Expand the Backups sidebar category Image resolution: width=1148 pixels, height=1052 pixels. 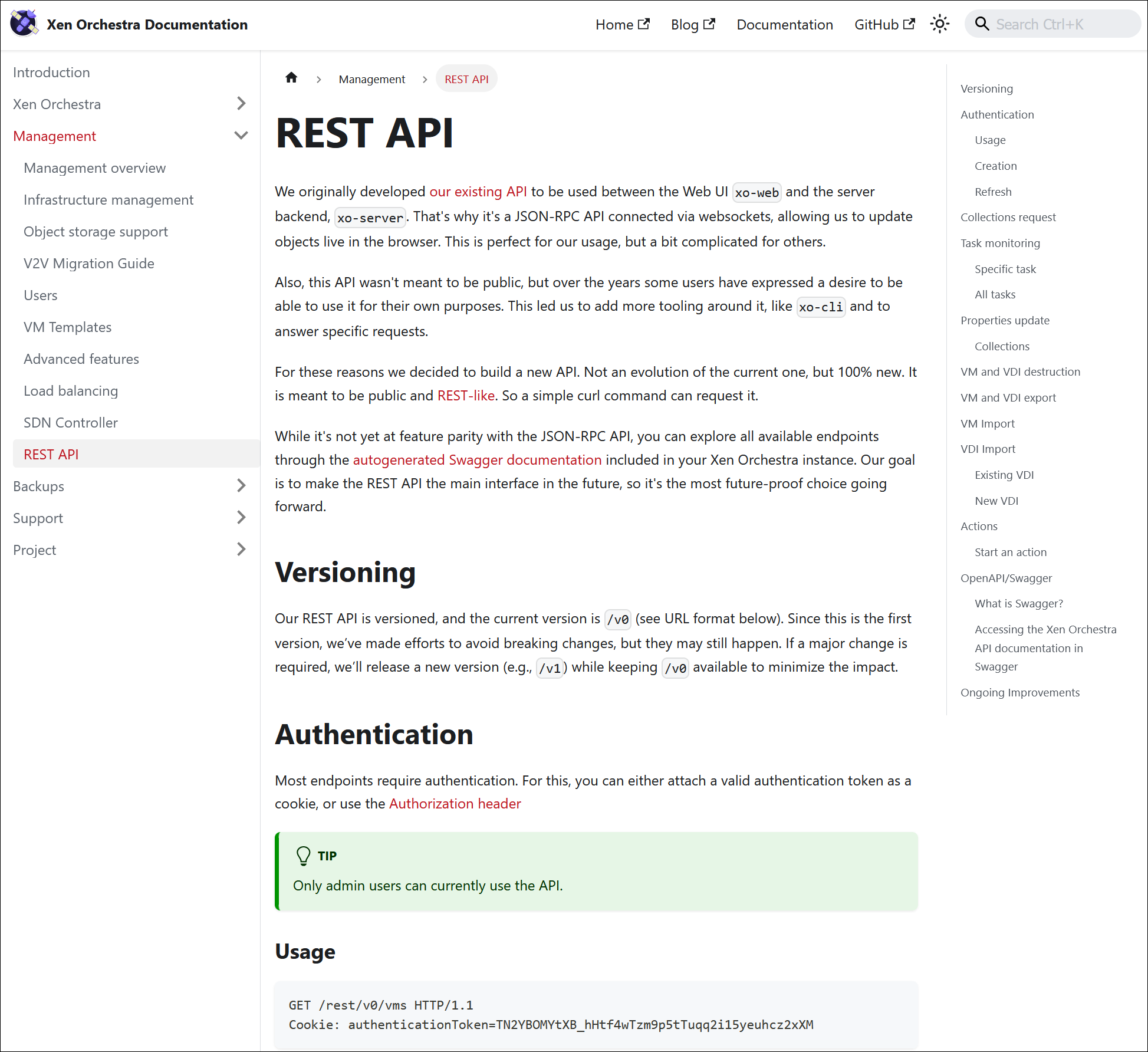click(241, 486)
